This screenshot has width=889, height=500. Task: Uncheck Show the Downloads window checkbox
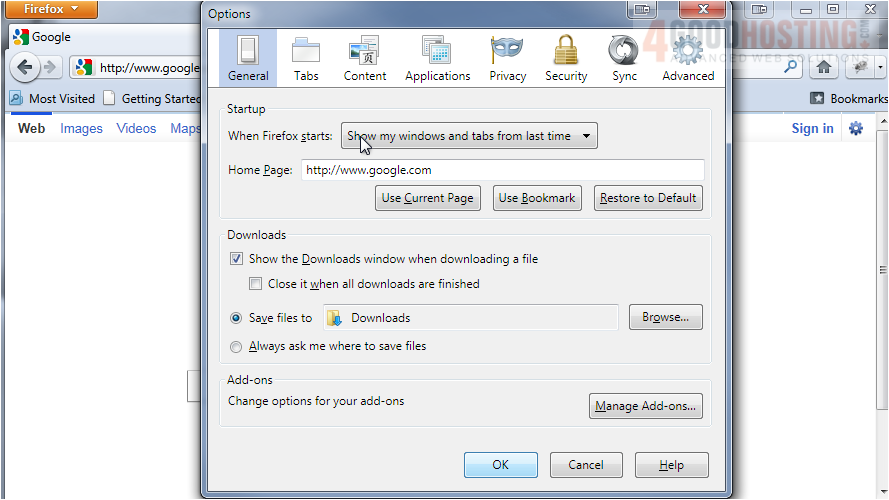pos(236,259)
